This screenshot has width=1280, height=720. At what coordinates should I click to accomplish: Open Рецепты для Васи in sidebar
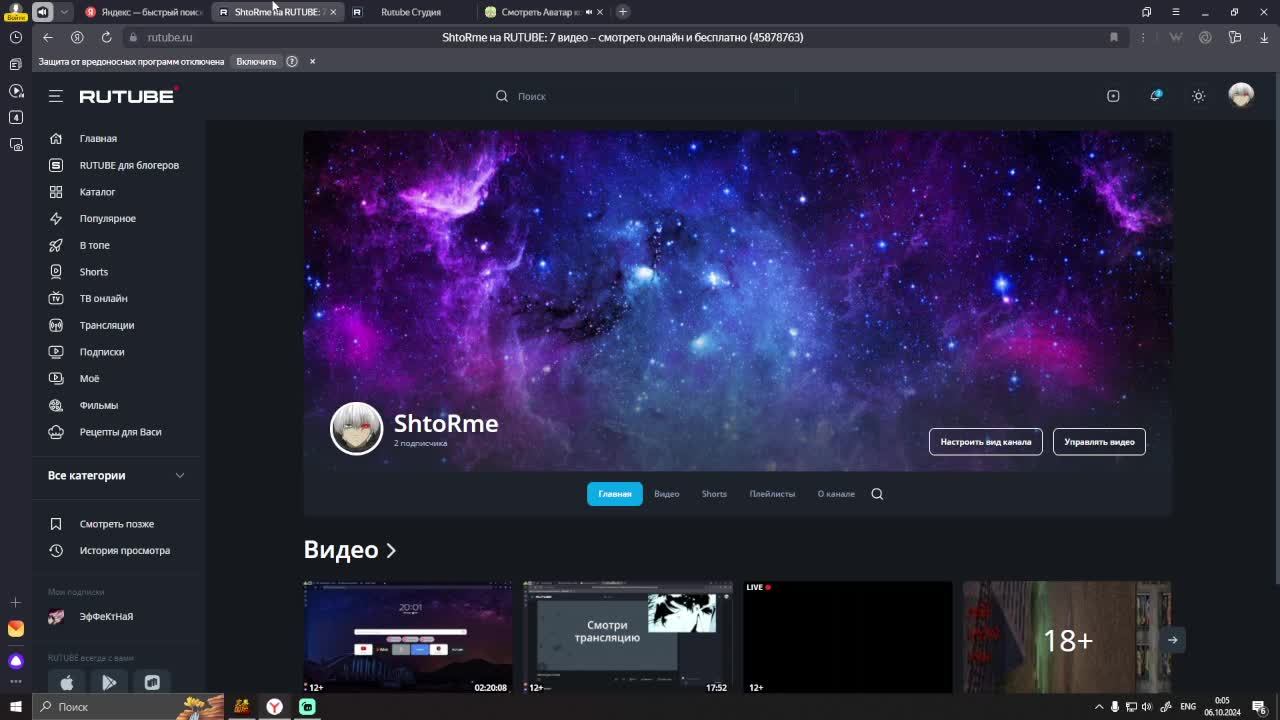pyautogui.click(x=120, y=432)
